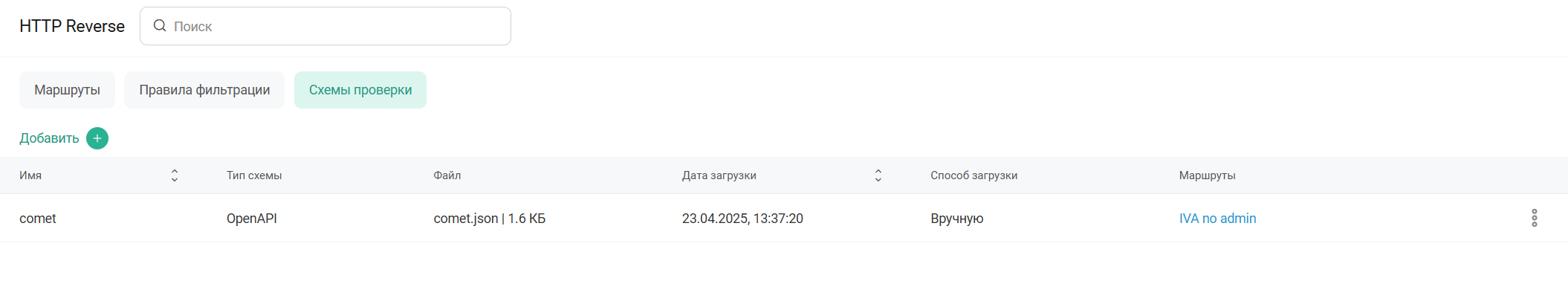Click the HTTP Reverse page title

[72, 26]
